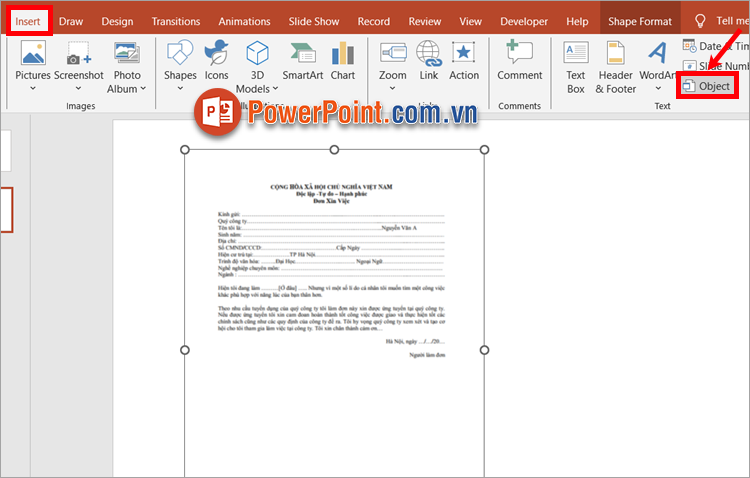Viewport: 750px width, 478px height.
Task: Open the Photo Album icon
Action: click(127, 53)
